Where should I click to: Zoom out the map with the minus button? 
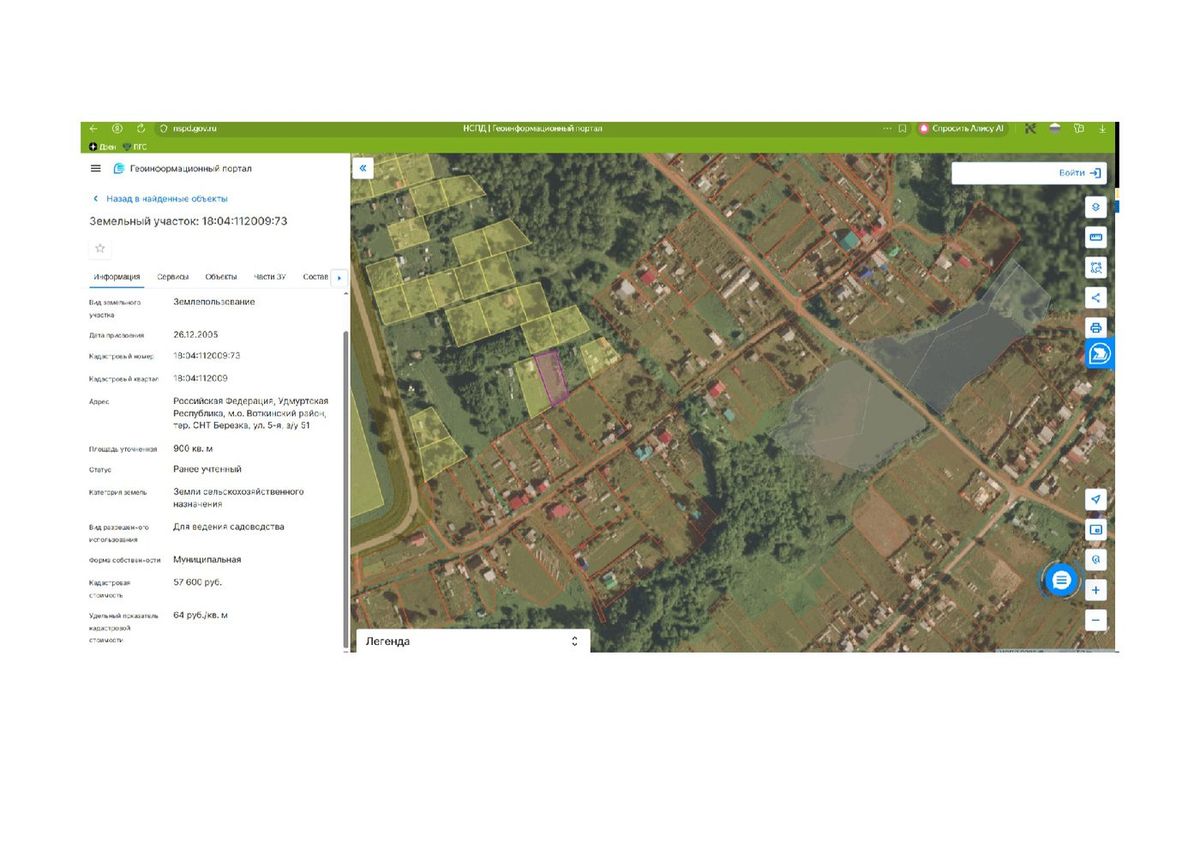(x=1096, y=620)
